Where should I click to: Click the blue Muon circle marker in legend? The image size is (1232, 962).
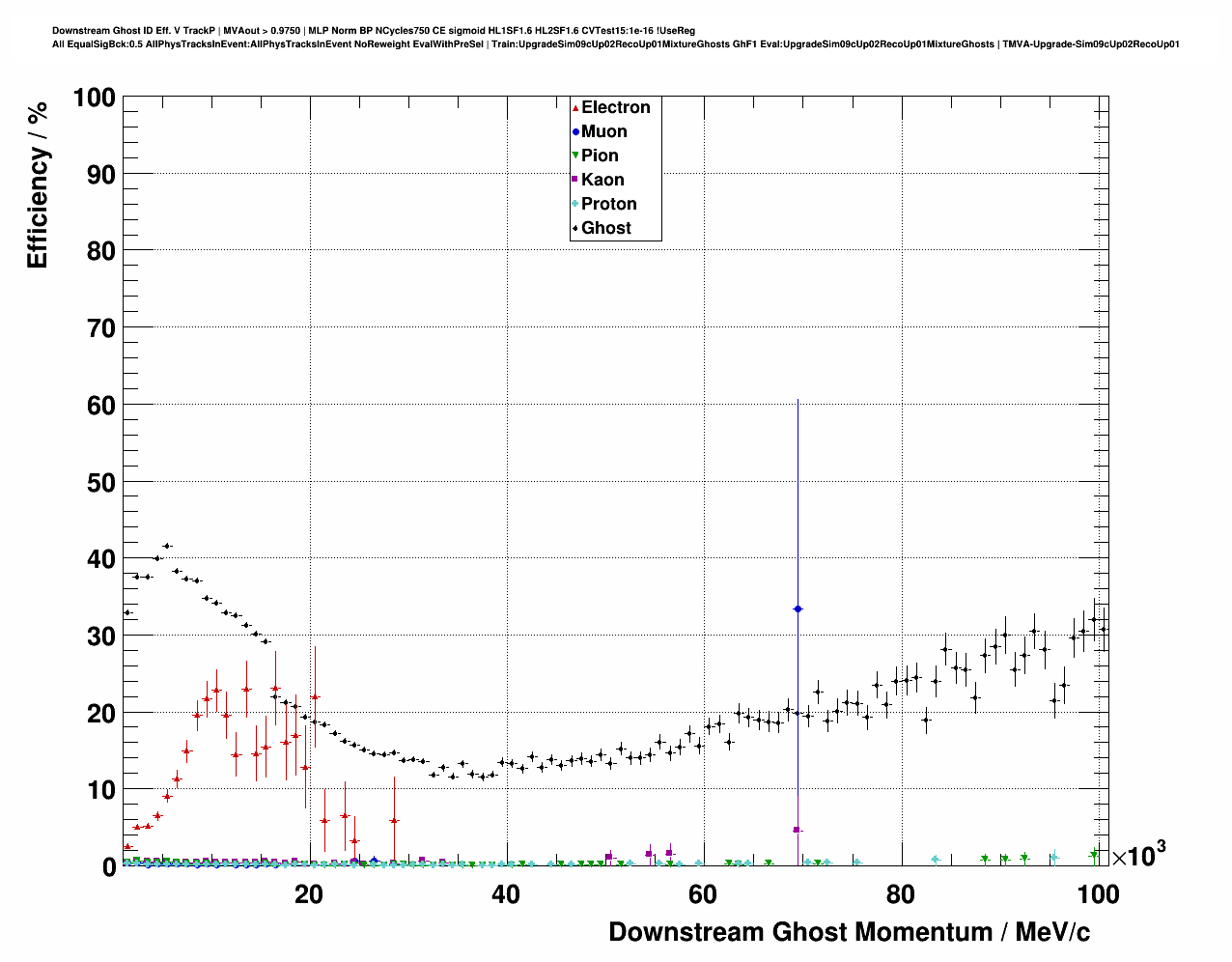[x=575, y=132]
